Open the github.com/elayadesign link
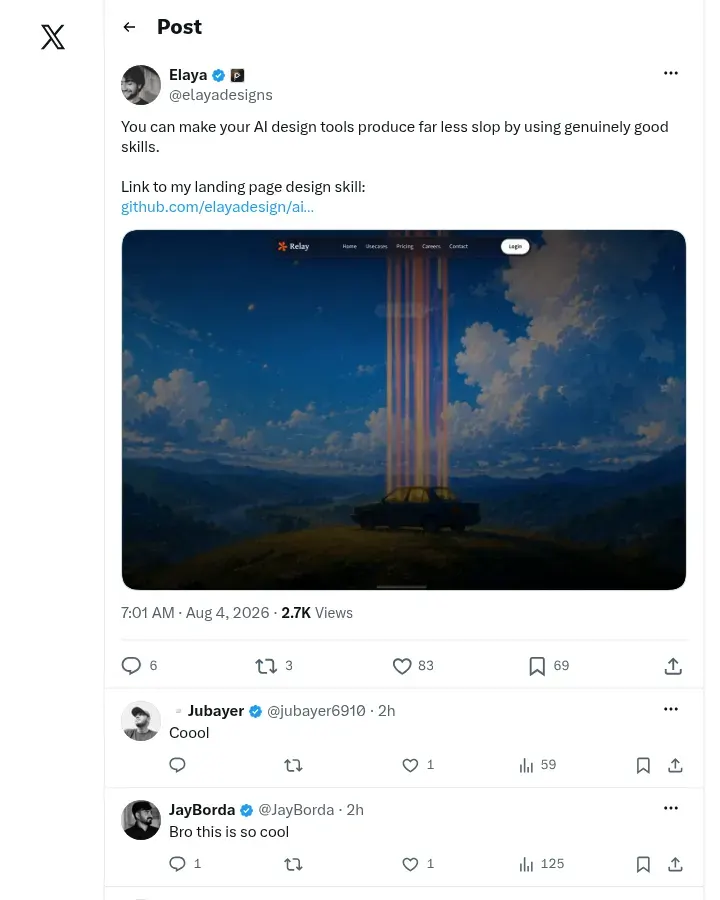The height and width of the screenshot is (900, 720). tap(217, 207)
